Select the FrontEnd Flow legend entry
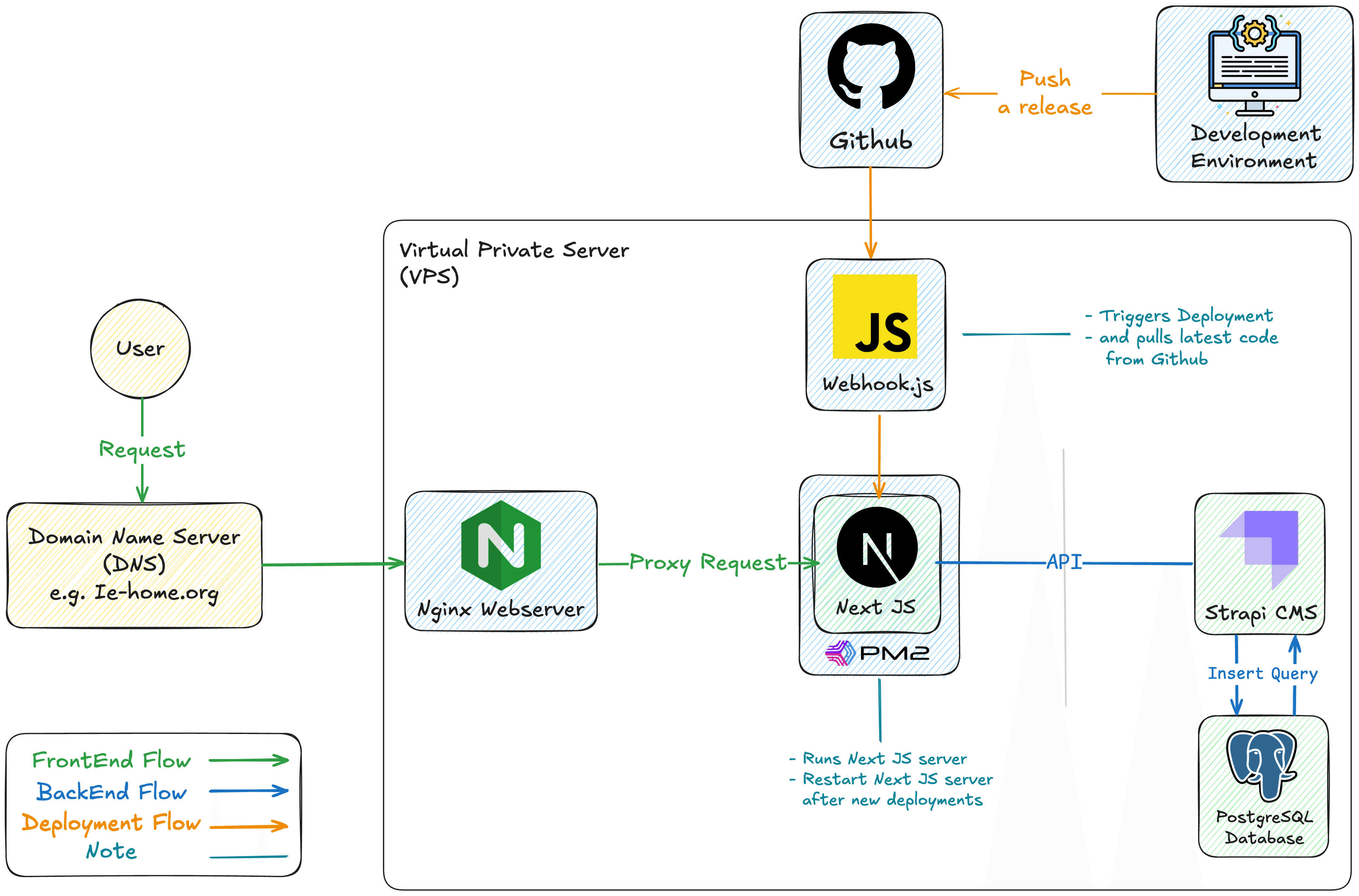 pyautogui.click(x=111, y=760)
